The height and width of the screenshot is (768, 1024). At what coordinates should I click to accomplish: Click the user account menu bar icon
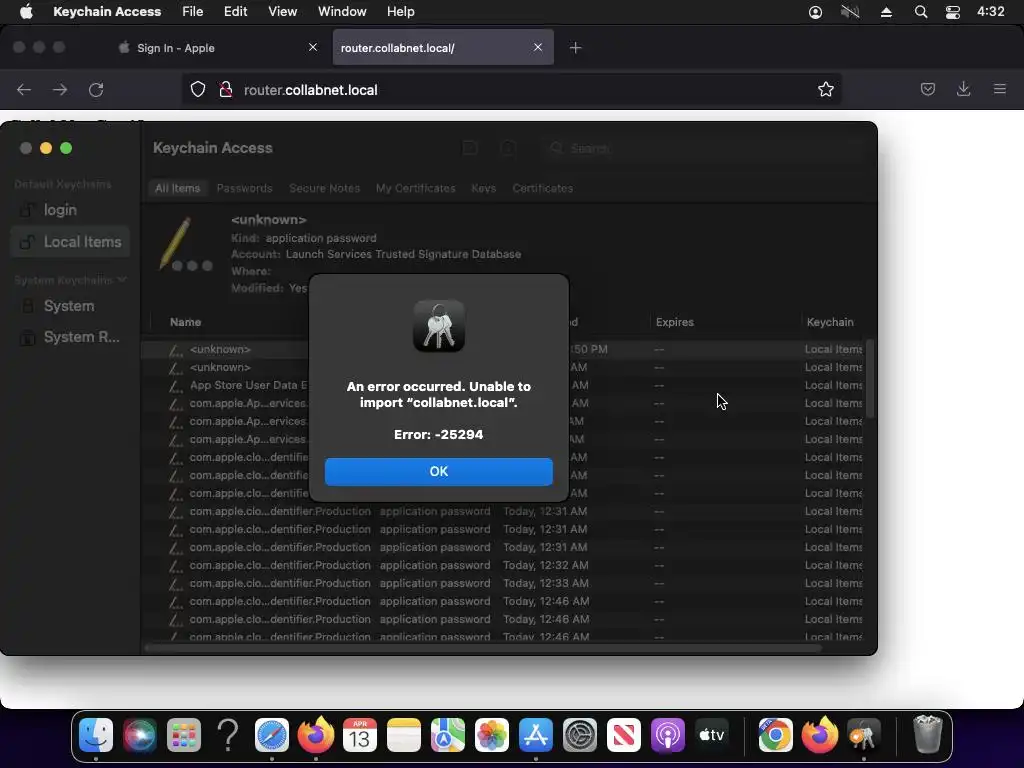click(815, 12)
